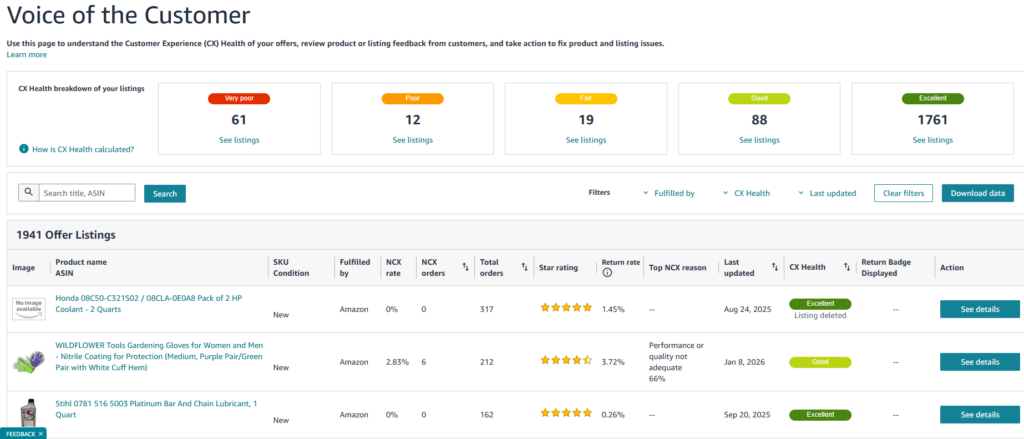This screenshot has width=1024, height=439.
Task: Sort by Total orders arrows
Action: [x=523, y=267]
